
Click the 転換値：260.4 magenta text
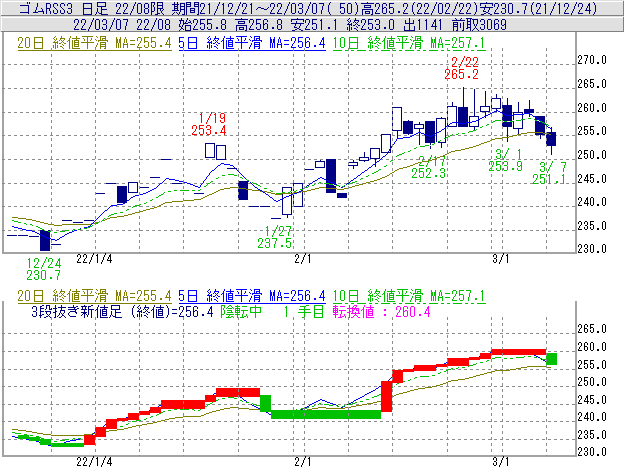click(x=382, y=311)
